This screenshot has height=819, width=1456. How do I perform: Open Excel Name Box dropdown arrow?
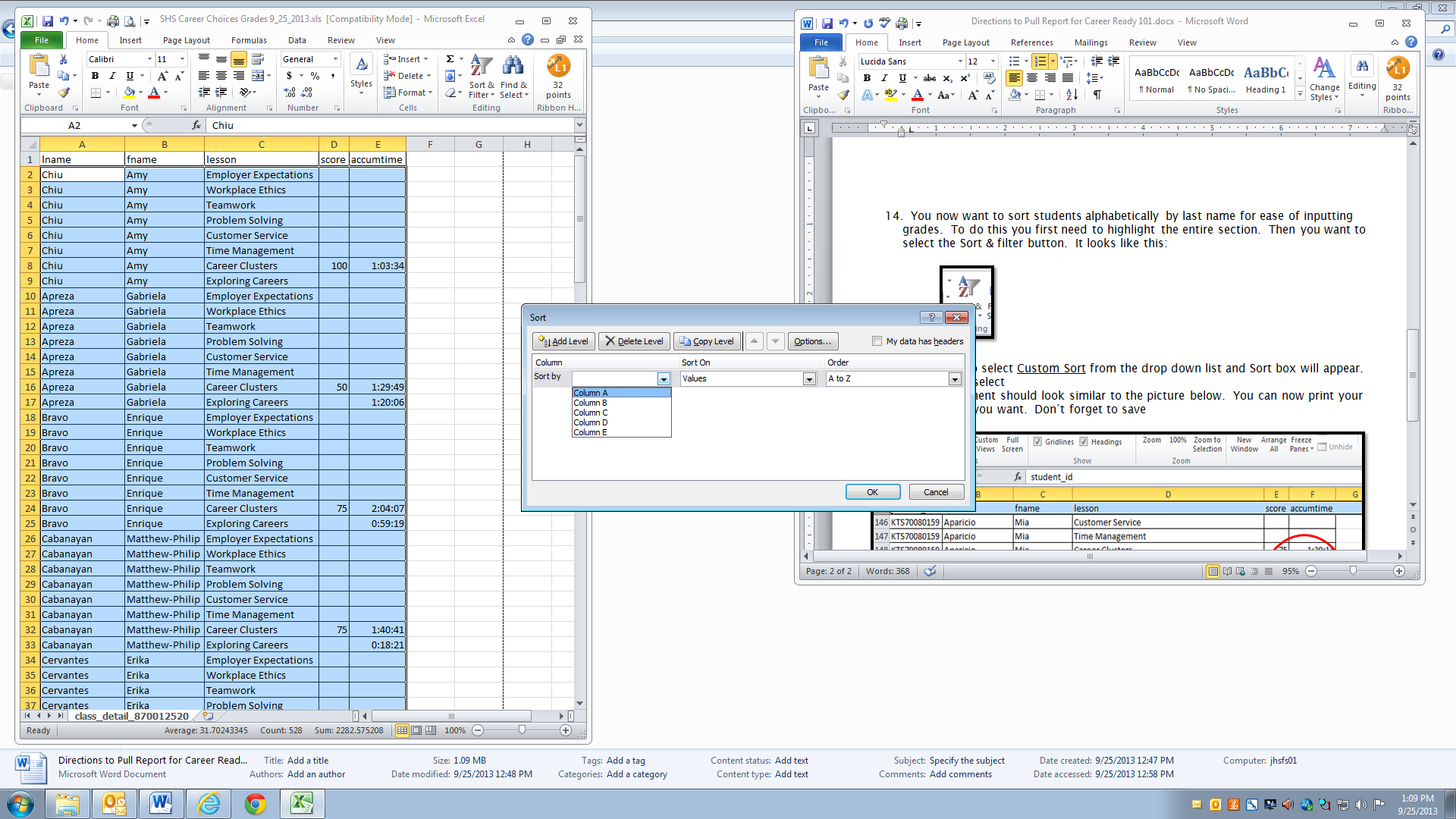click(134, 126)
